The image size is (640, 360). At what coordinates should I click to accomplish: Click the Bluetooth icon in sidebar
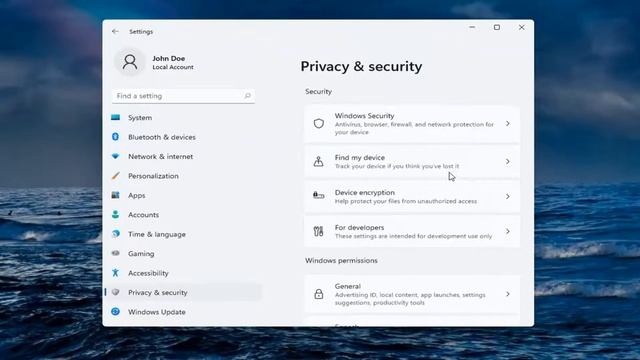click(x=116, y=137)
